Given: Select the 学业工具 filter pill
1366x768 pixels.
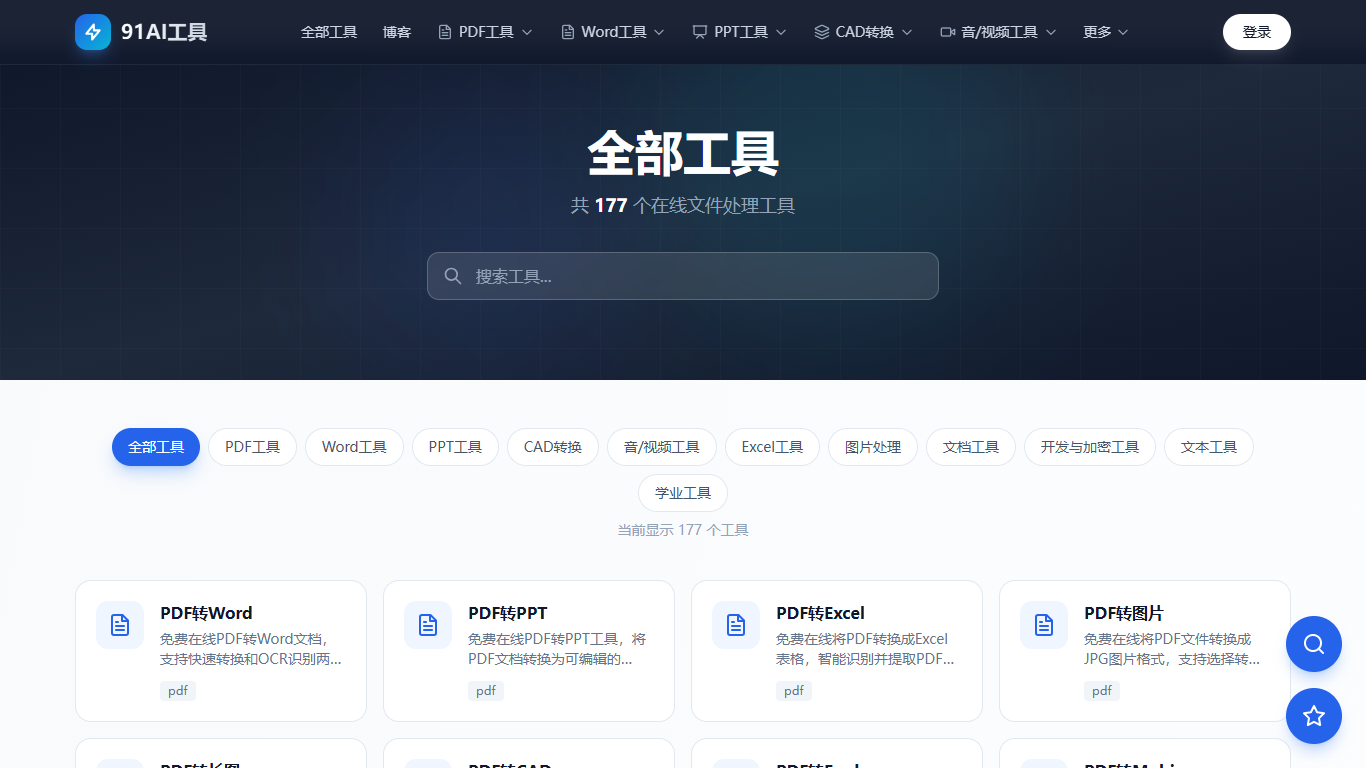Looking at the screenshot, I should pyautogui.click(x=683, y=493).
